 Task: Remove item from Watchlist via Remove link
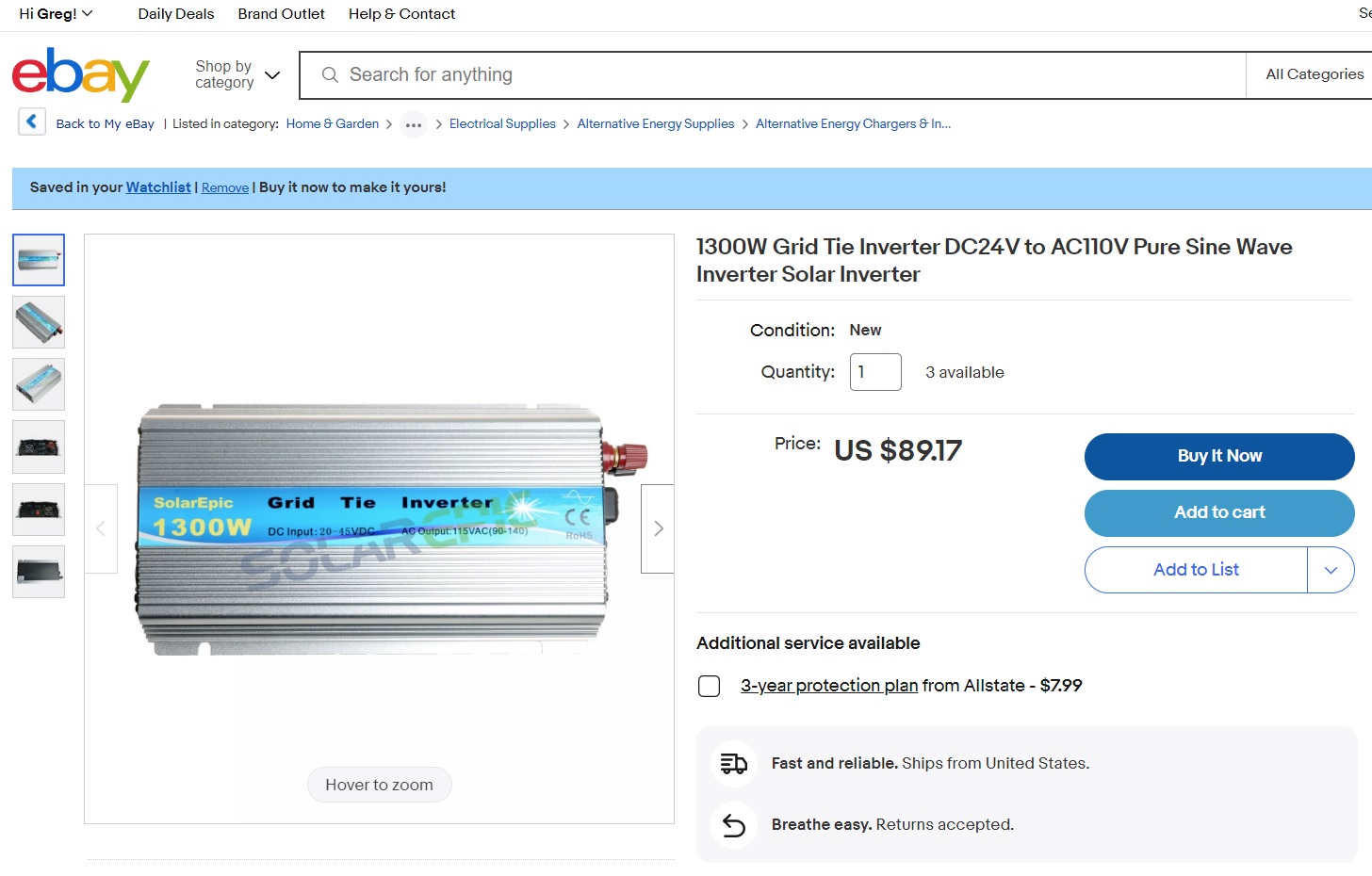tap(225, 187)
